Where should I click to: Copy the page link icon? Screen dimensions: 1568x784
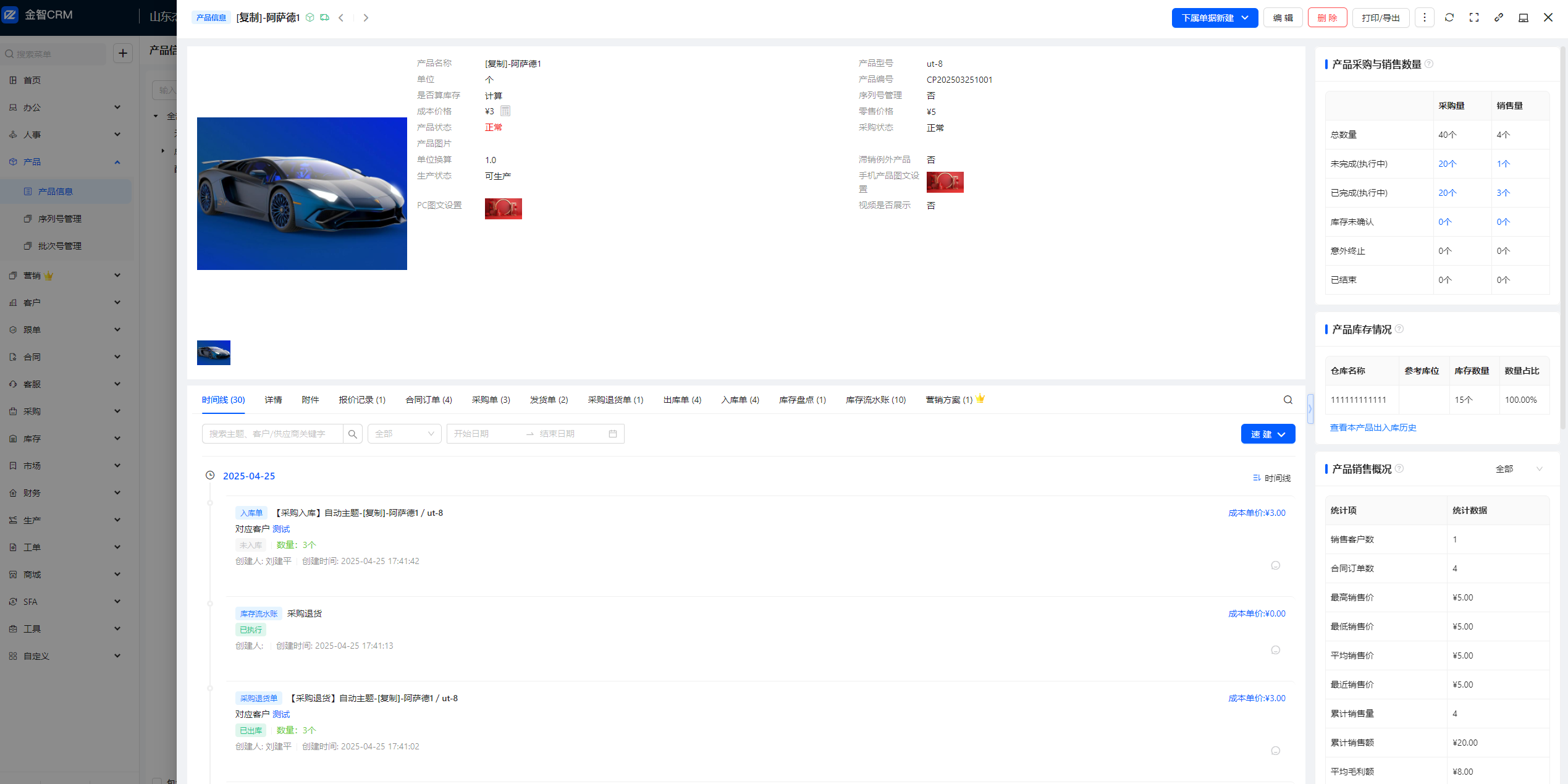[1499, 17]
